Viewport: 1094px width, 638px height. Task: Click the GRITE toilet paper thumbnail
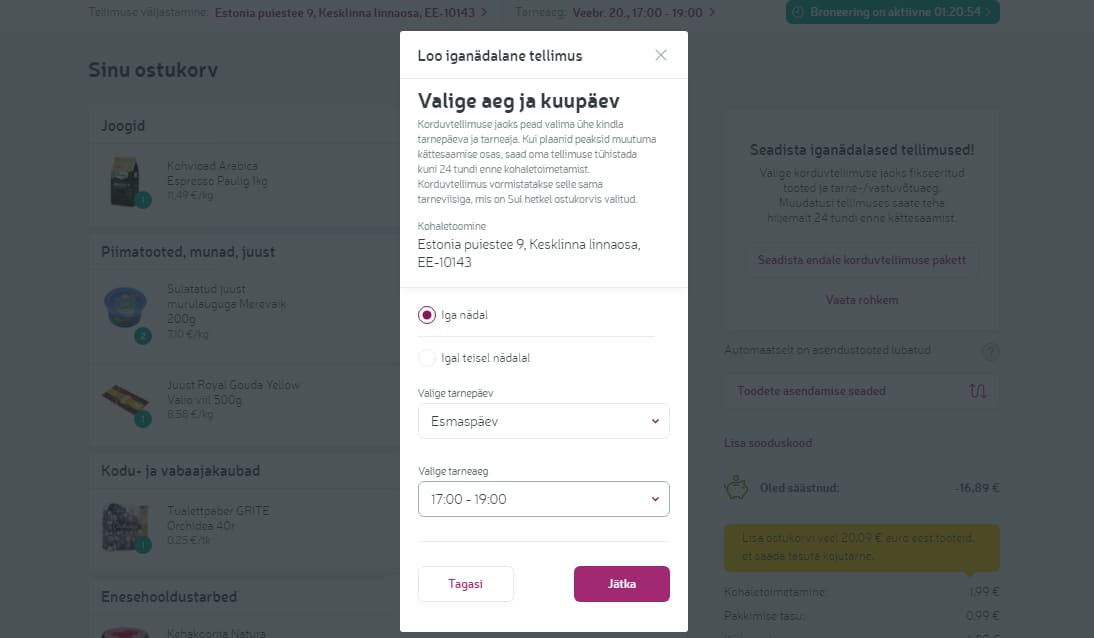126,526
